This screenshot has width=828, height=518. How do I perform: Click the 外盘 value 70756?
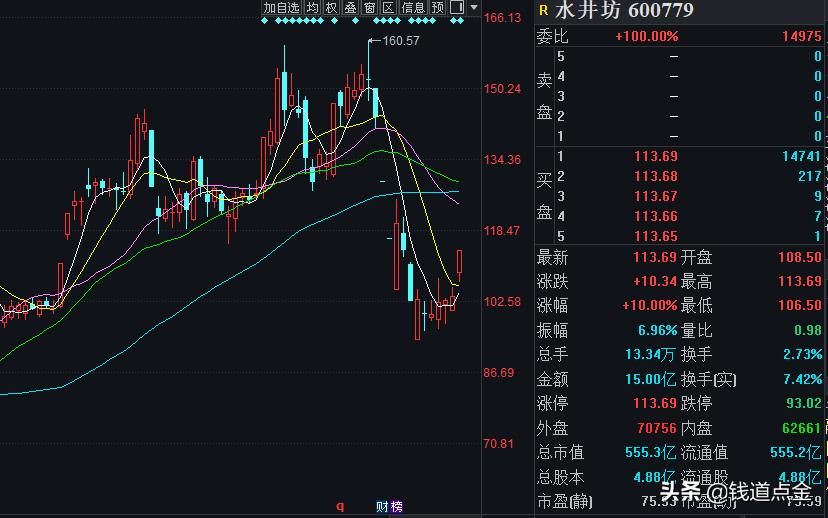coord(656,428)
